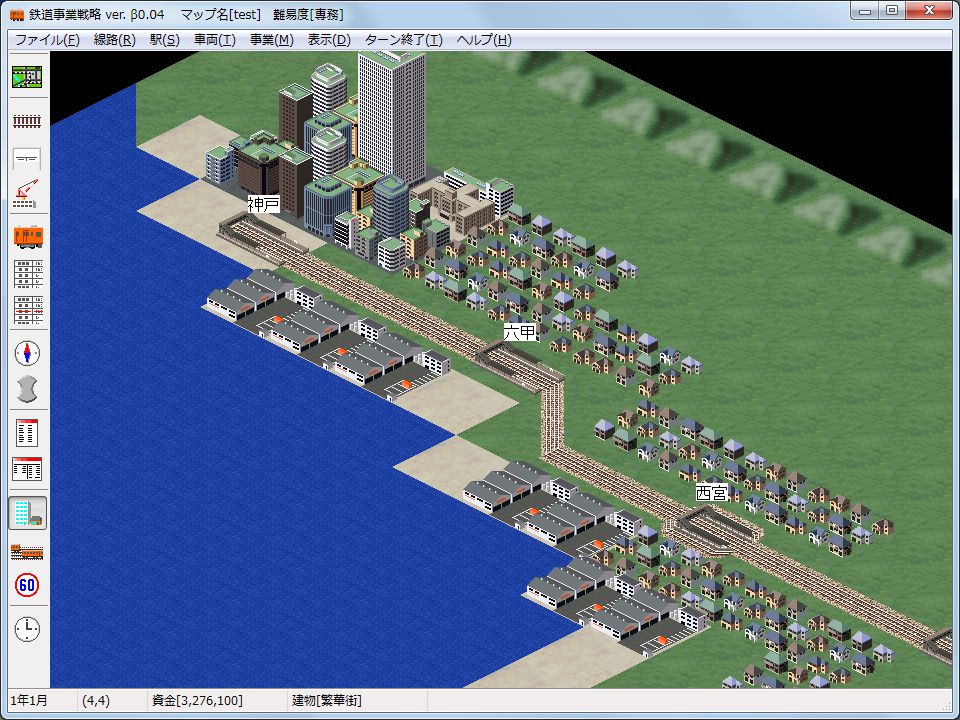Expand the 表示(D) menu
960x720 pixels.
pos(329,40)
